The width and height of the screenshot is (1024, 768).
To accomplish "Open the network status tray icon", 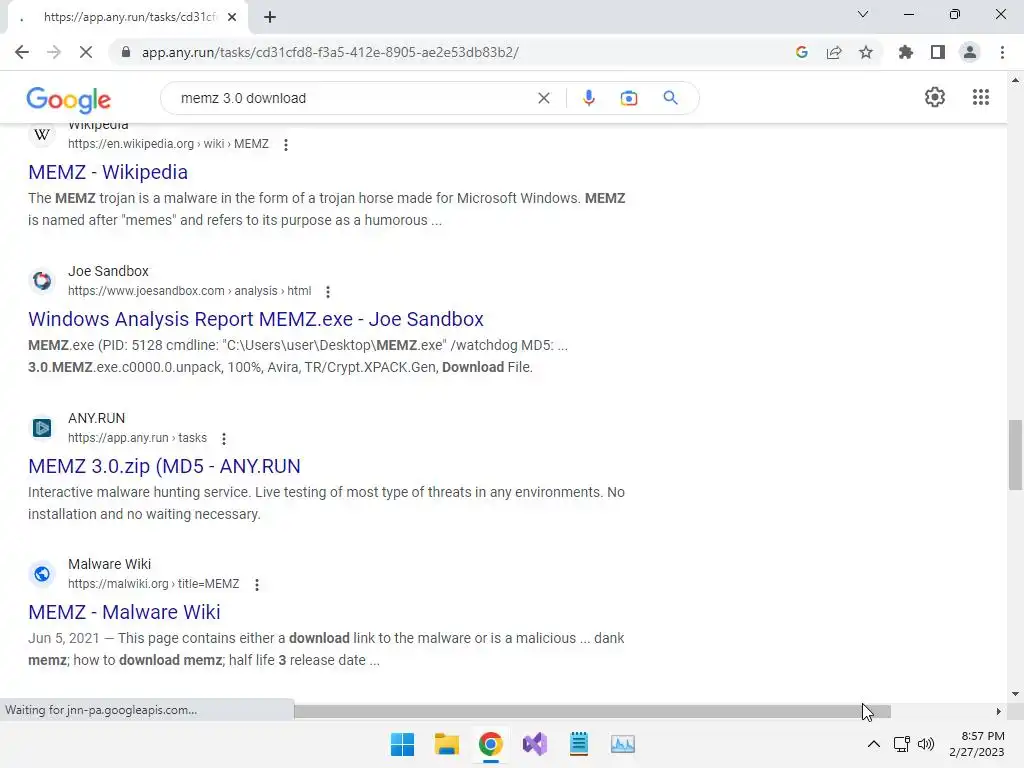I will click(901, 744).
